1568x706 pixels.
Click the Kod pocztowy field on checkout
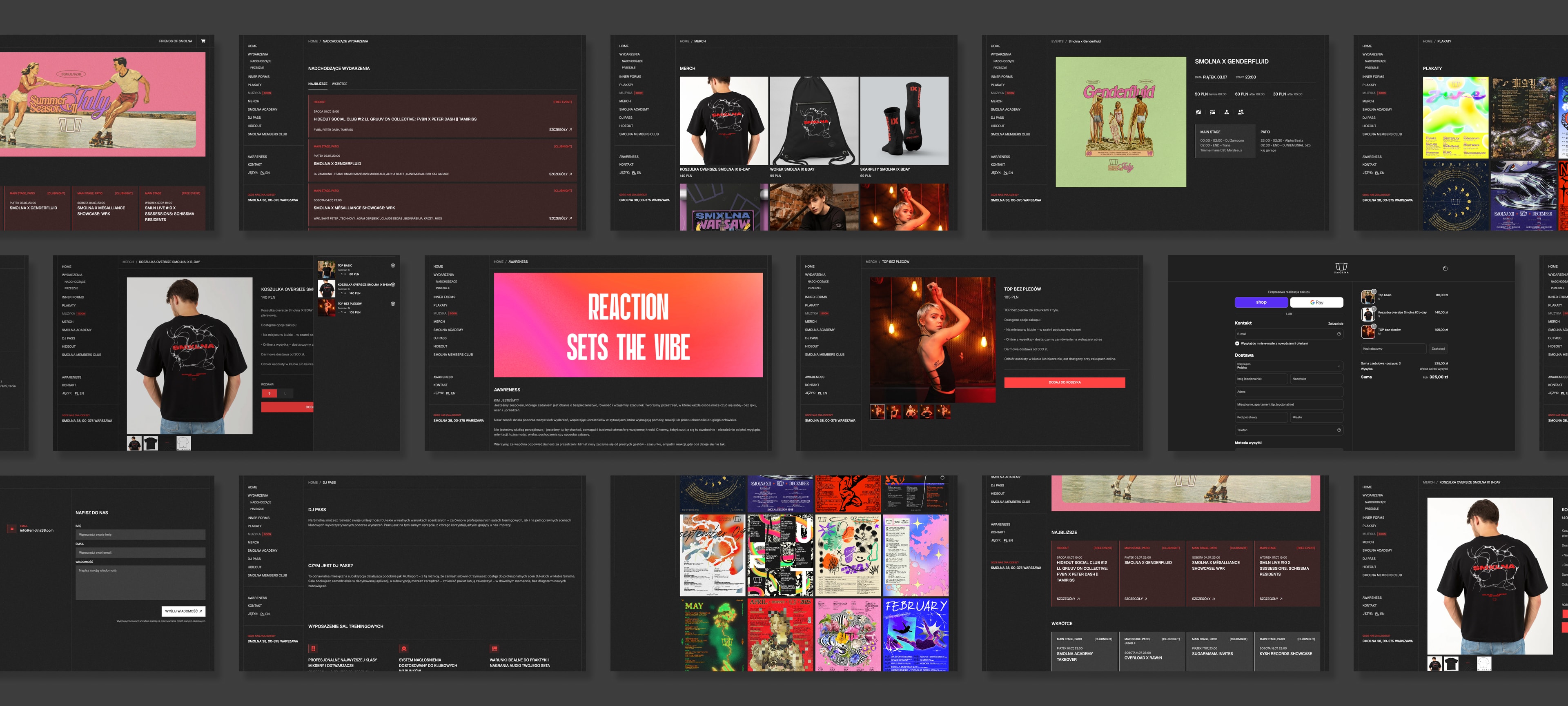click(x=1261, y=417)
